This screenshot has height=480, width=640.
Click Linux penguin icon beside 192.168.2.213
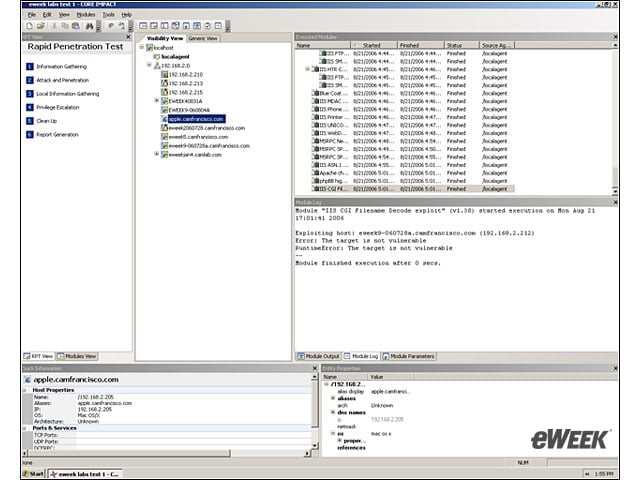coord(164,84)
